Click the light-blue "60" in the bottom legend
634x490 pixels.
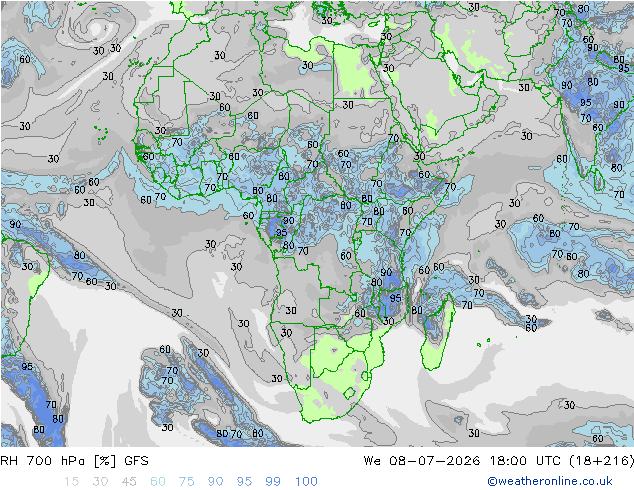tap(158, 481)
